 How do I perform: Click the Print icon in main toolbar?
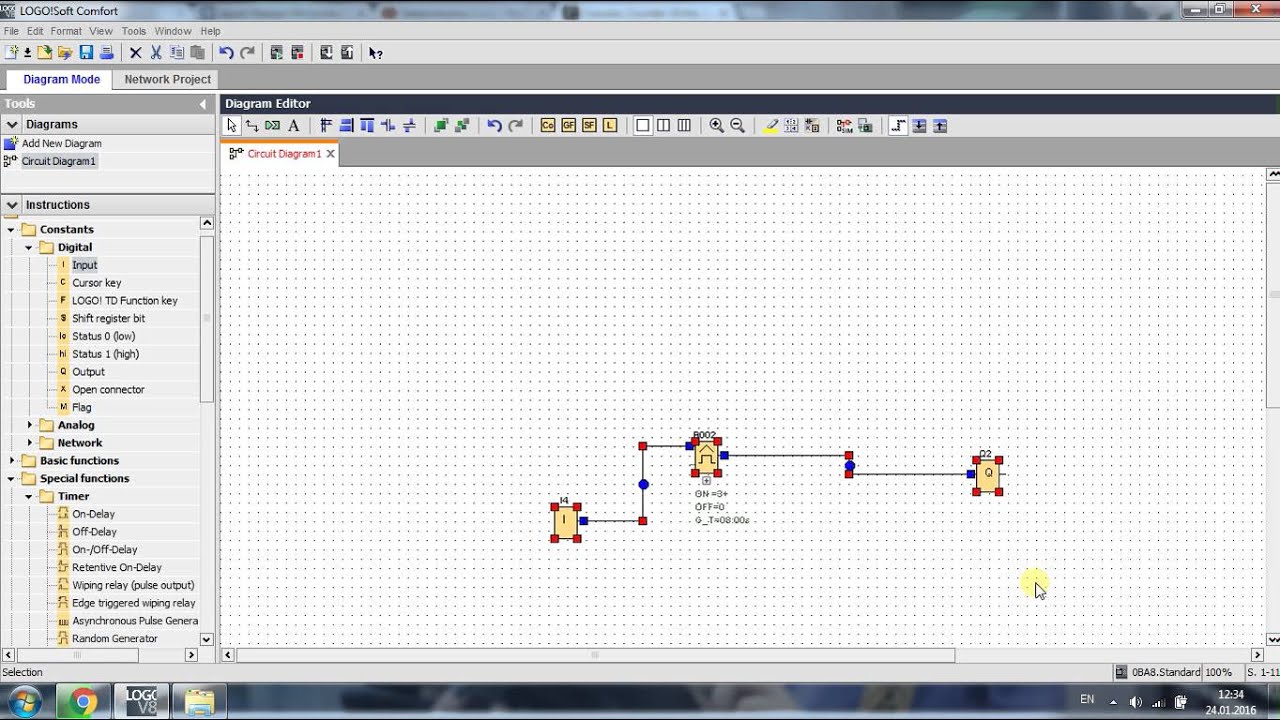tap(106, 52)
